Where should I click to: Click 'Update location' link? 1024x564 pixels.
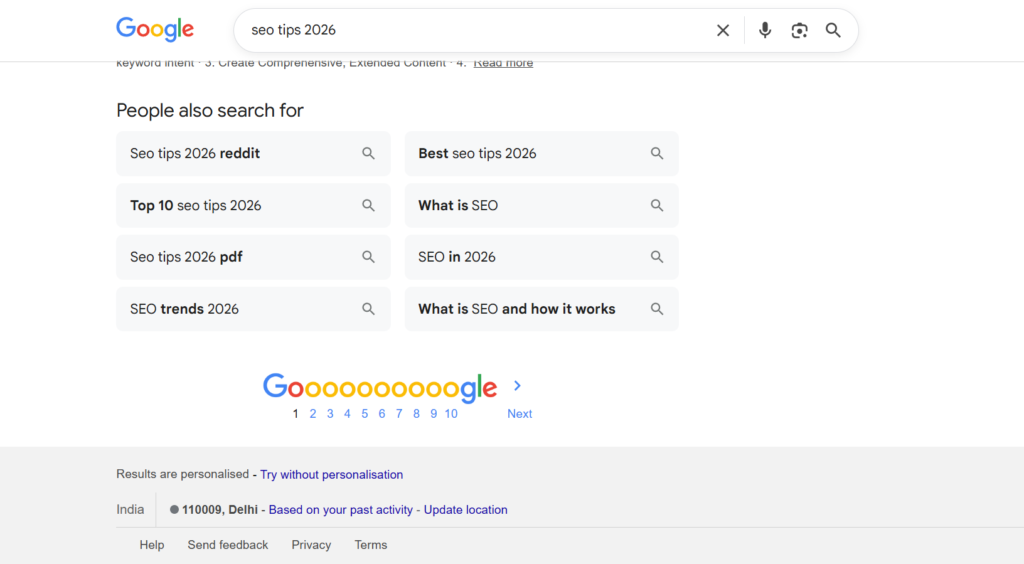[x=465, y=510]
